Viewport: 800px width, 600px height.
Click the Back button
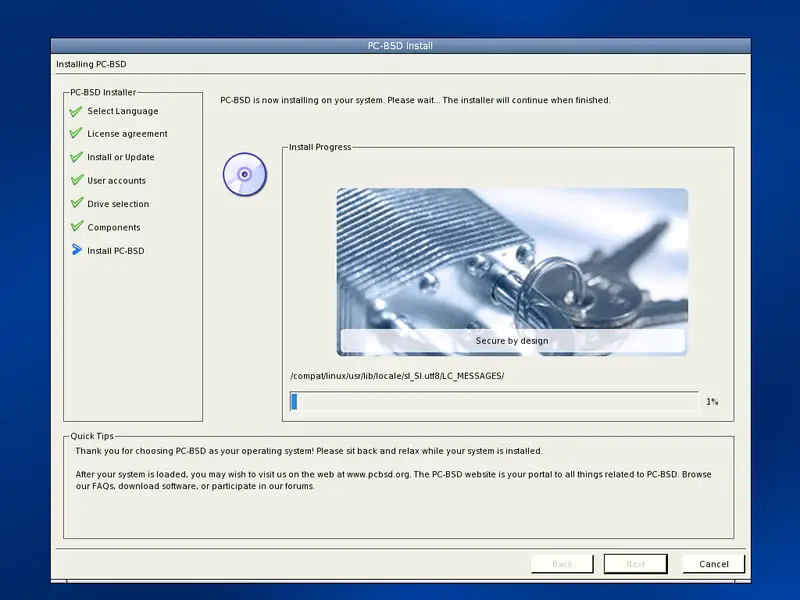tap(562, 564)
